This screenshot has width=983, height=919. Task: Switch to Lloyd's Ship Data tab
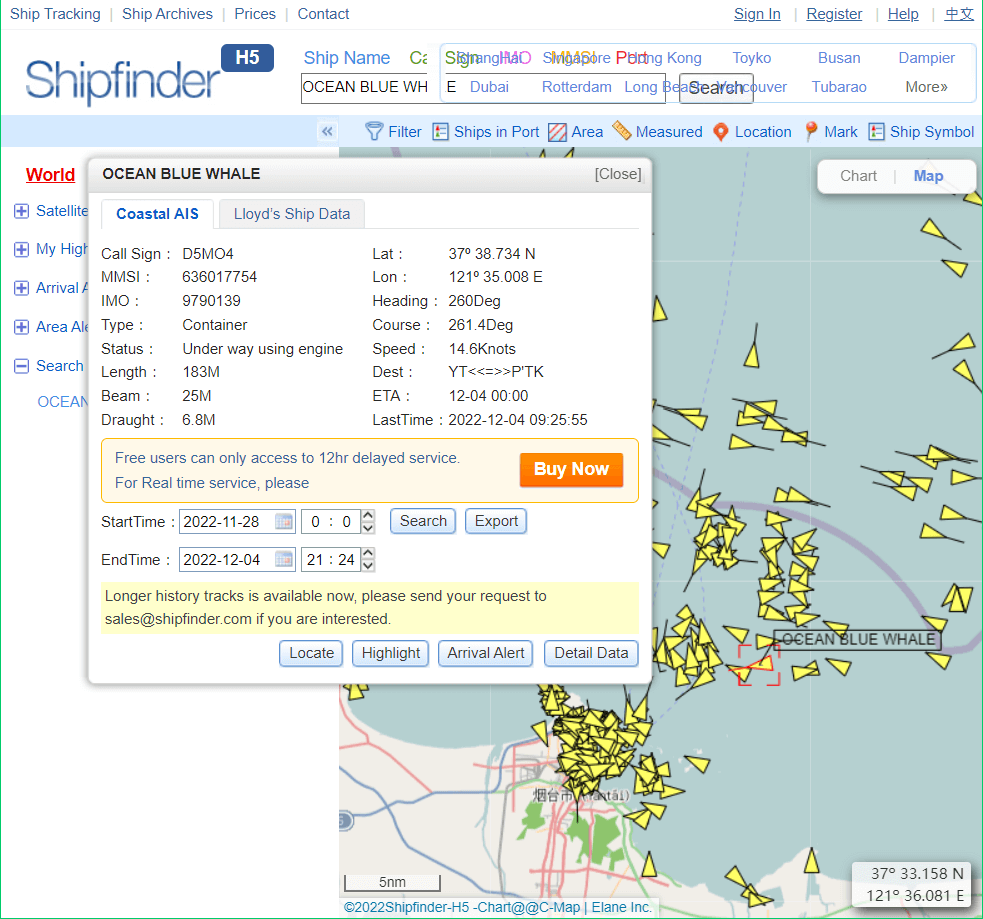pyautogui.click(x=292, y=214)
